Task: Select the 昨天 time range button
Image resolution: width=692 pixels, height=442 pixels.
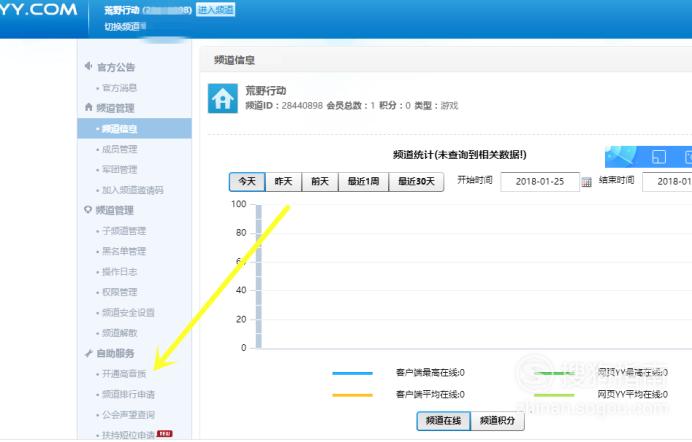Action: tap(283, 181)
